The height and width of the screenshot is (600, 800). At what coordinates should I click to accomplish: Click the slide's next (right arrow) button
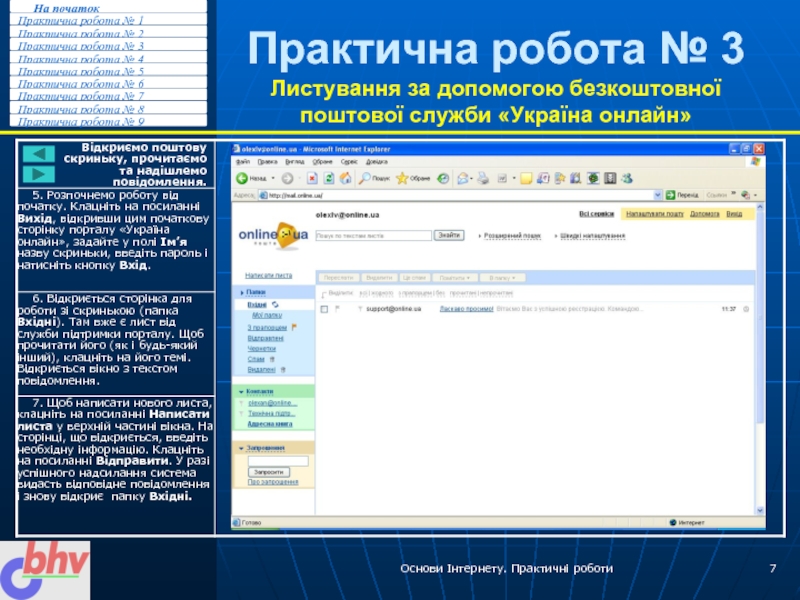tap(39, 174)
